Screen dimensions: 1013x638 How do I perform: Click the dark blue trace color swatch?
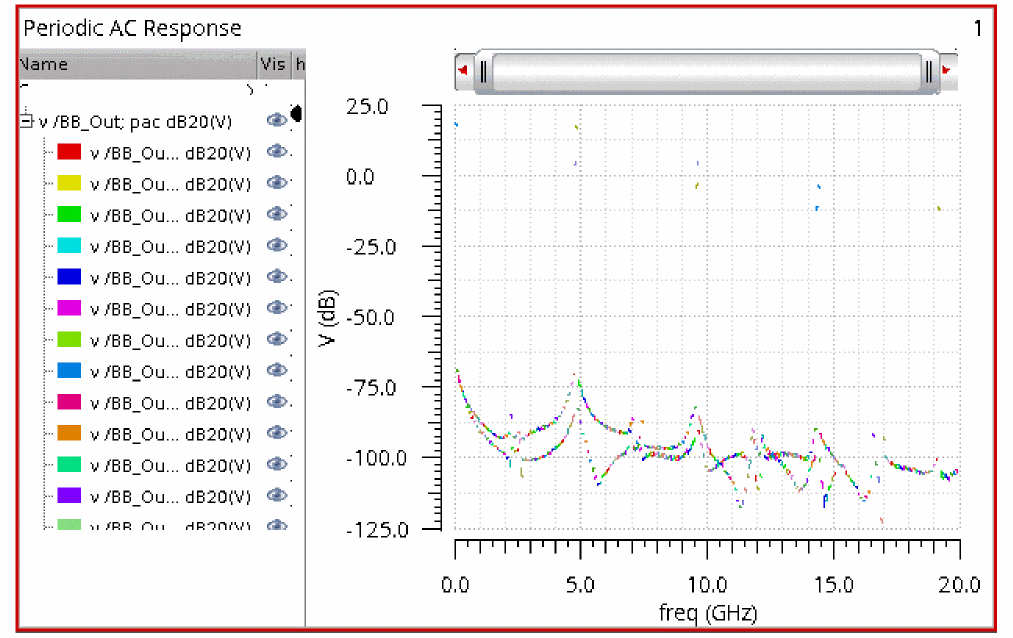68,277
